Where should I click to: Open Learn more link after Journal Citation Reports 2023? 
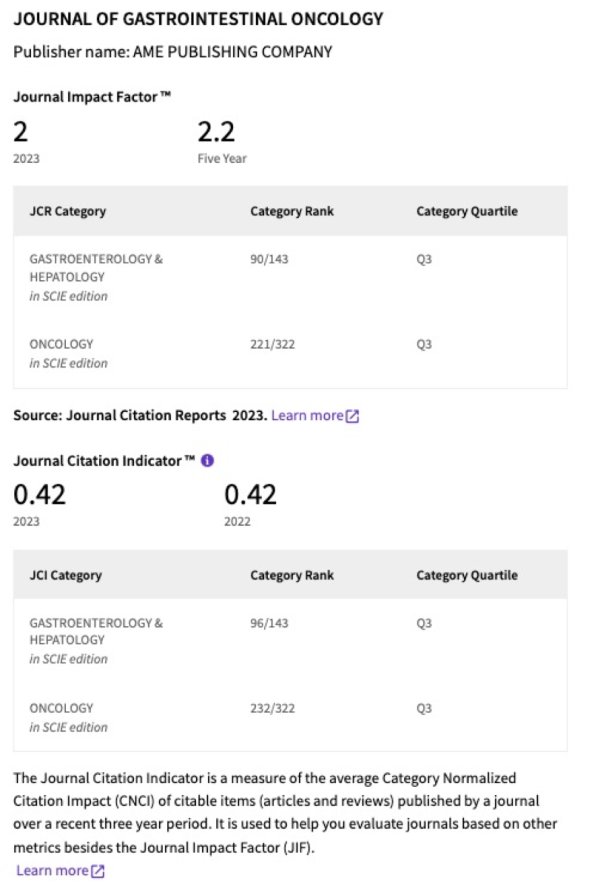click(x=306, y=415)
